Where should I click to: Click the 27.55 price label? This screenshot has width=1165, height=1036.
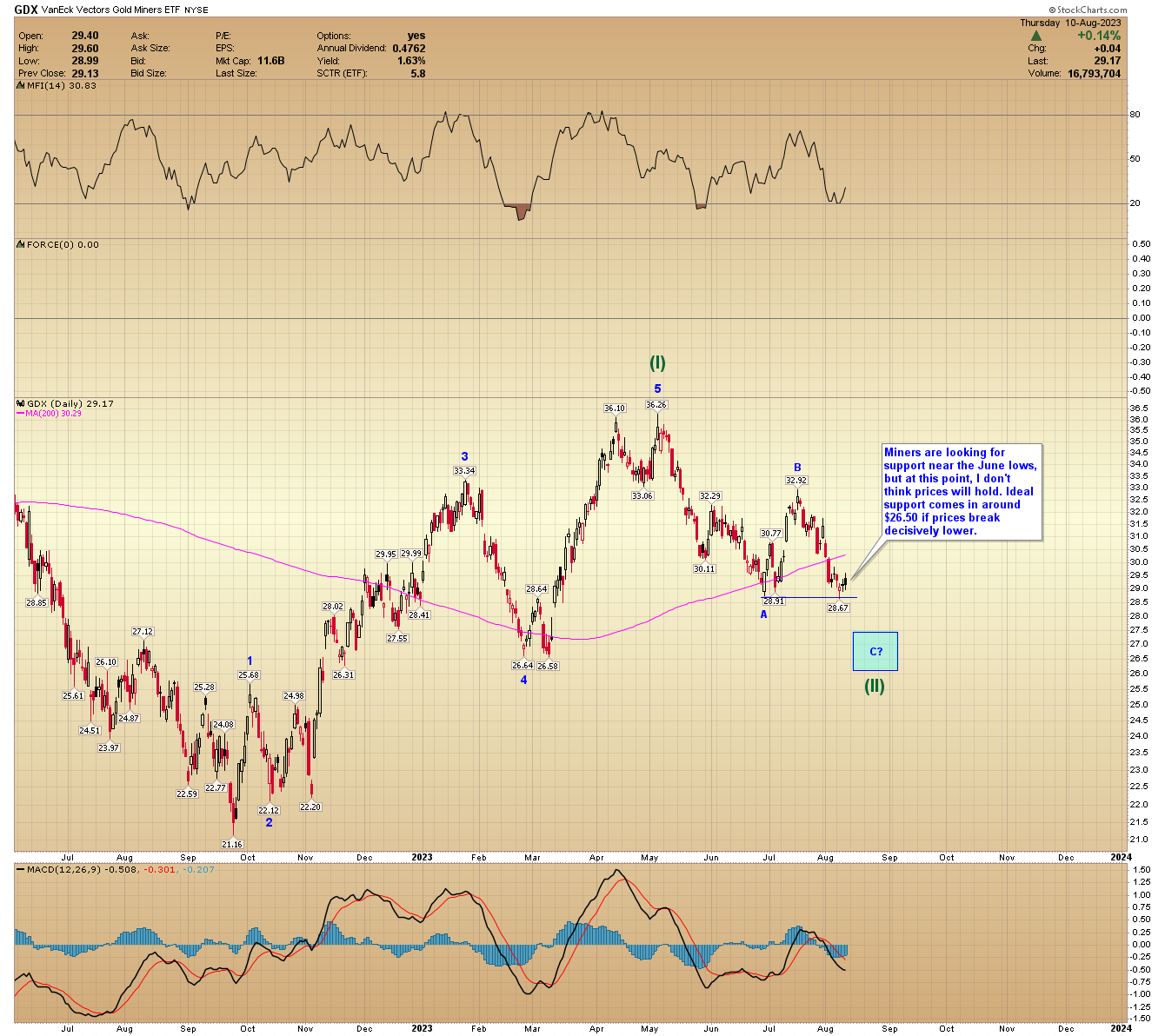coord(397,639)
